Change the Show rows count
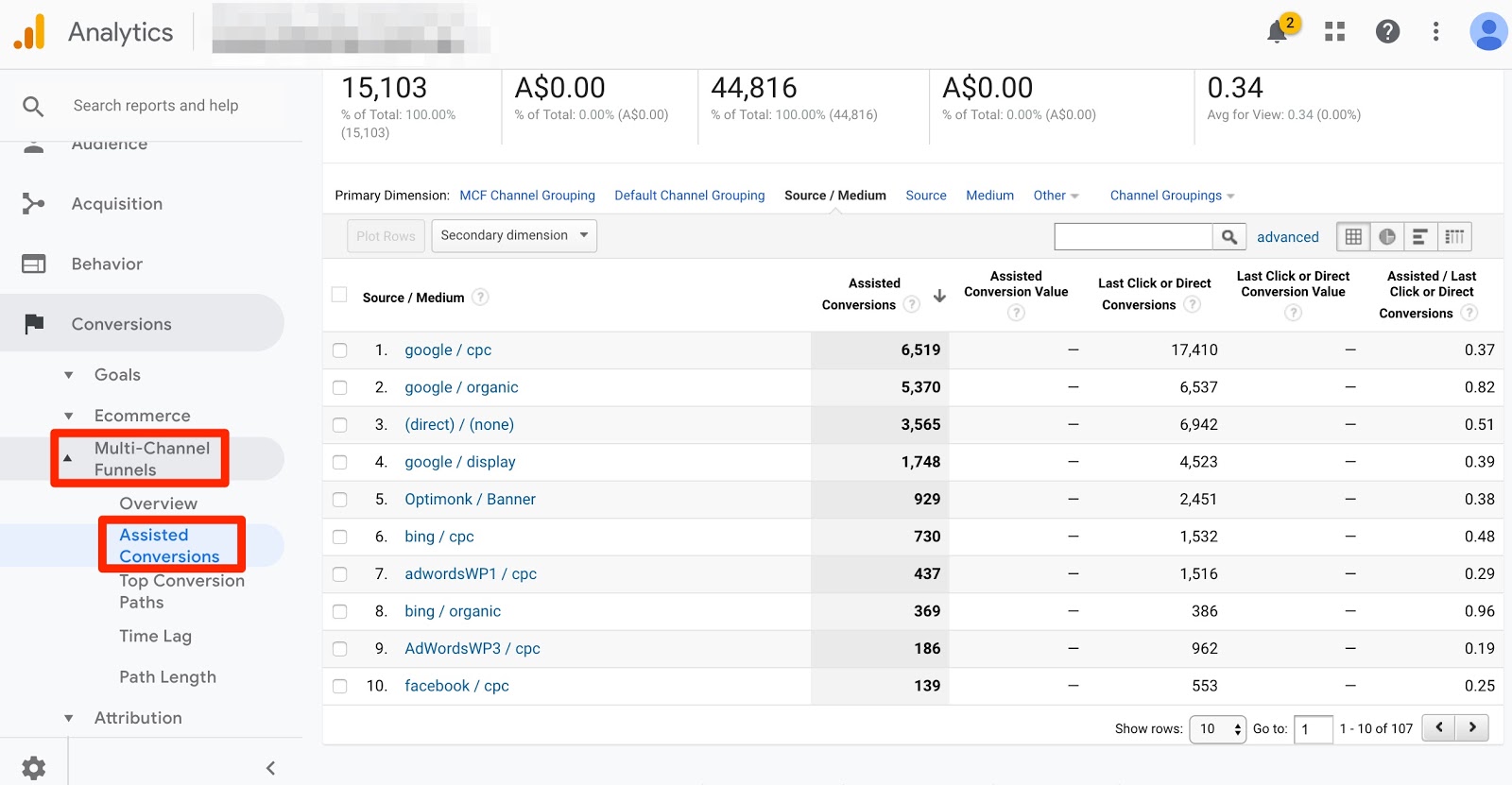 (1217, 728)
